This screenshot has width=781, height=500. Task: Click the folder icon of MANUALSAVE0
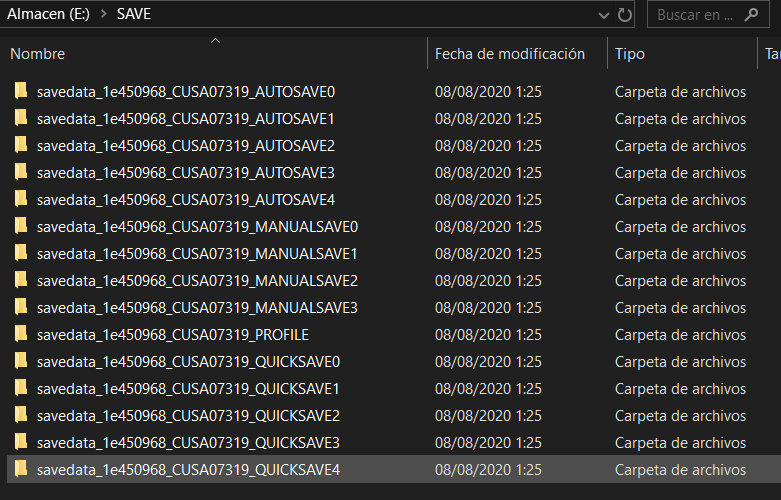pos(21,226)
